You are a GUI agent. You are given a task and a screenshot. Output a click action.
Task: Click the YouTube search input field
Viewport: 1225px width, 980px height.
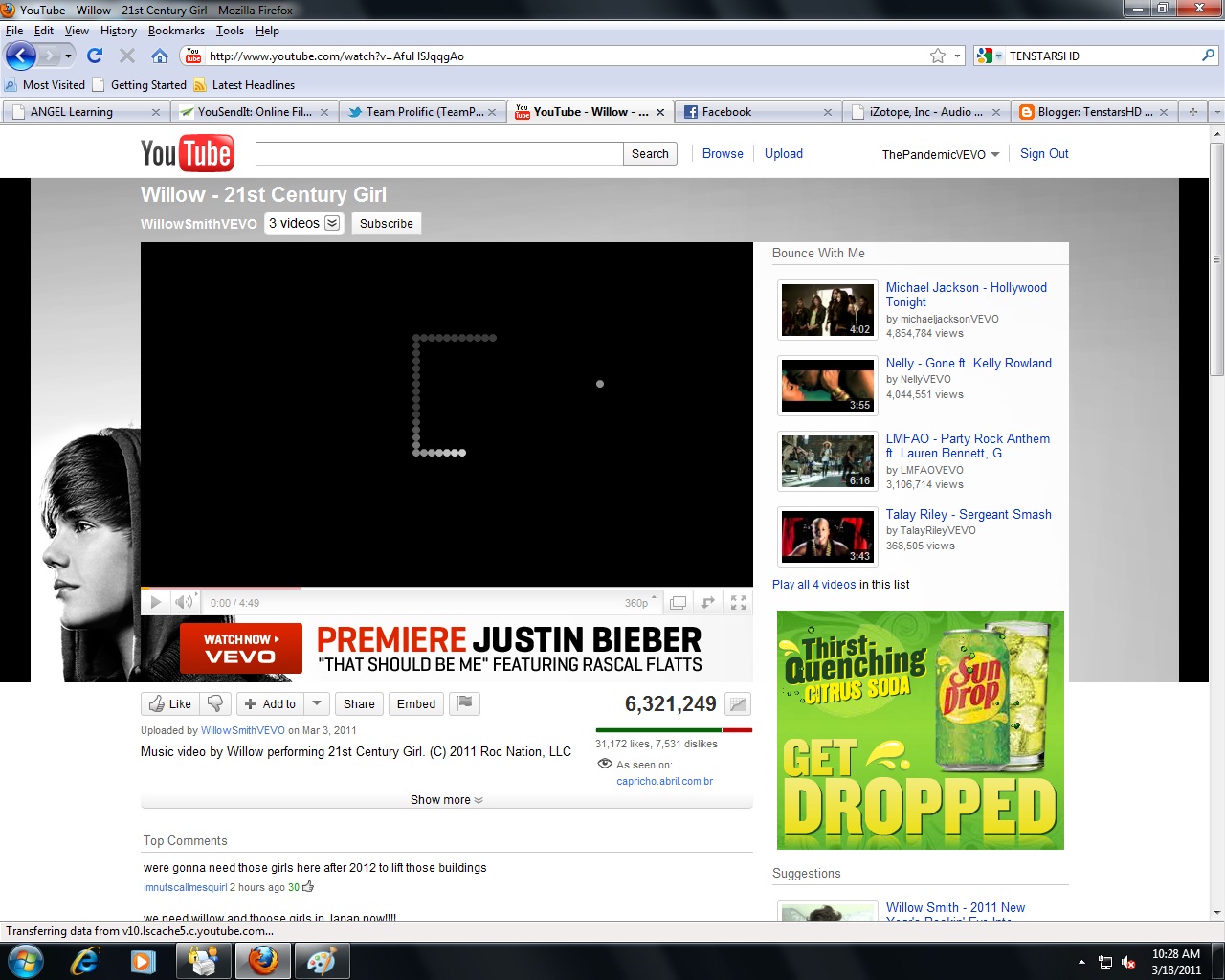(439, 154)
